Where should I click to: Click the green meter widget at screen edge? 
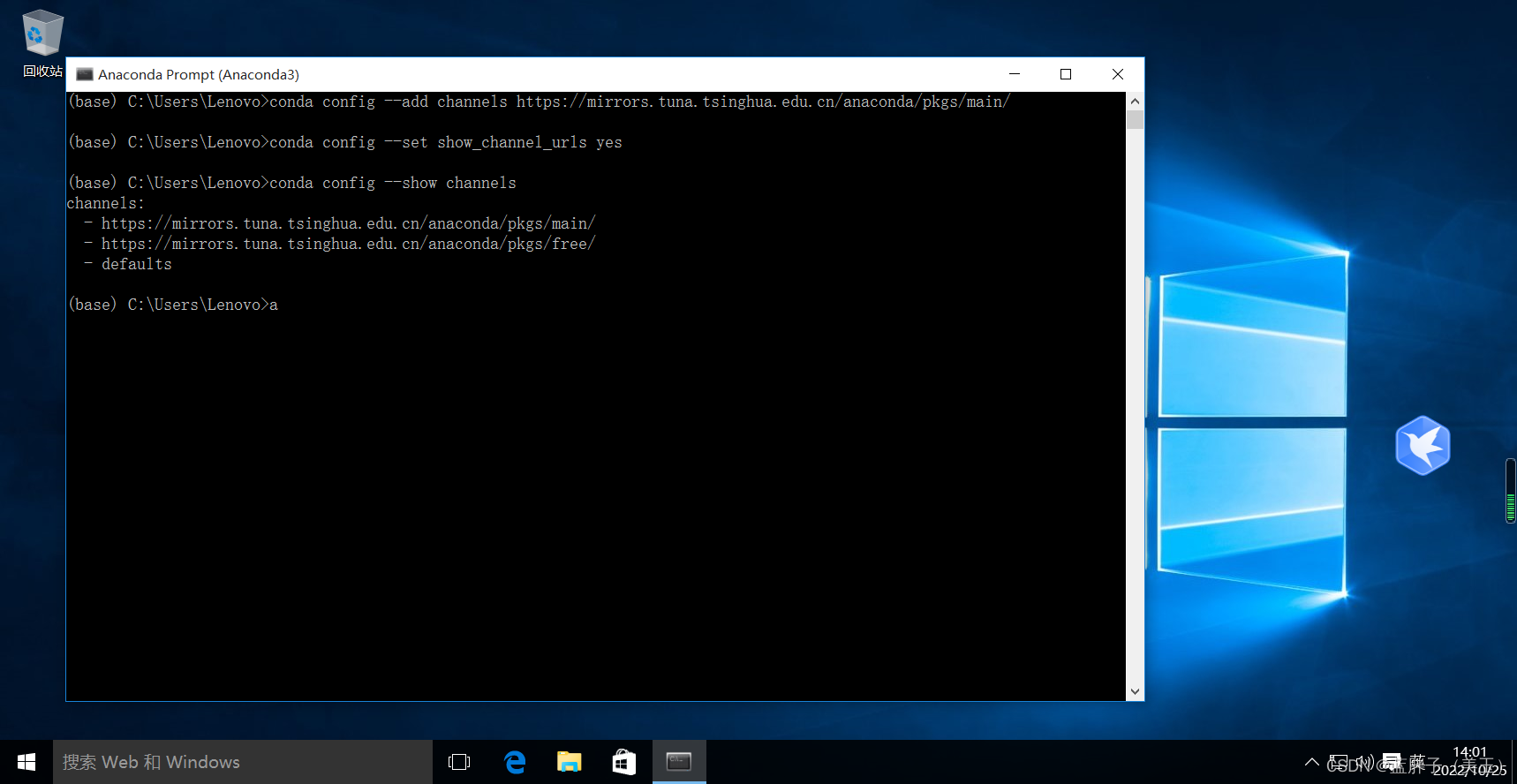click(x=1510, y=491)
